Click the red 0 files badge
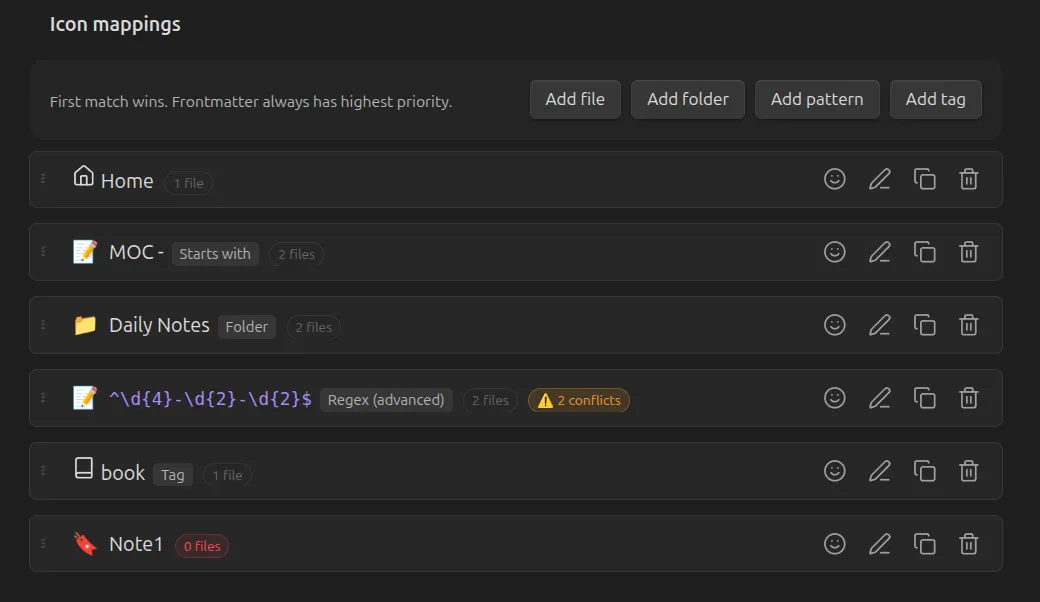This screenshot has width=1040, height=602. point(202,546)
